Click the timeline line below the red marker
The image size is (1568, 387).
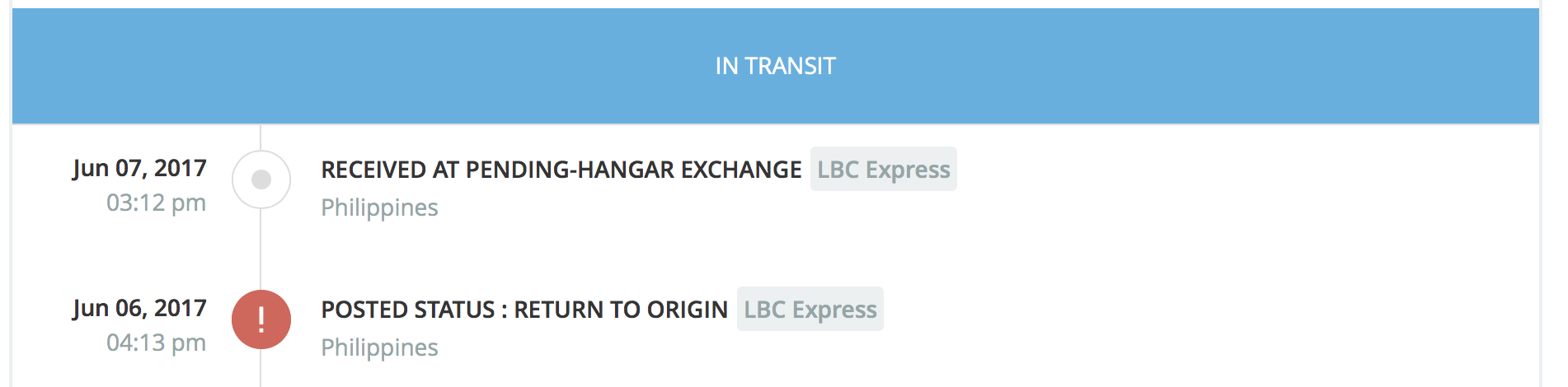coord(261,369)
